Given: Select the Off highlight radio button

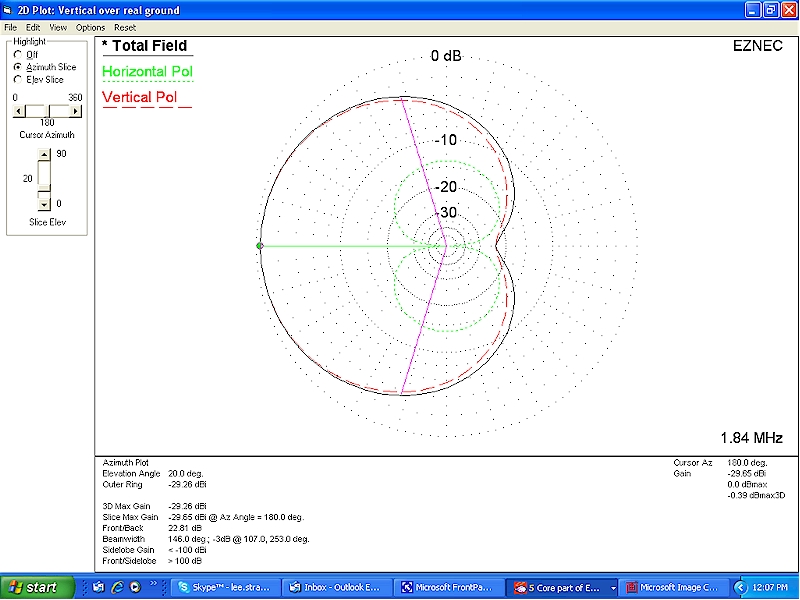Looking at the screenshot, I should 17,54.
